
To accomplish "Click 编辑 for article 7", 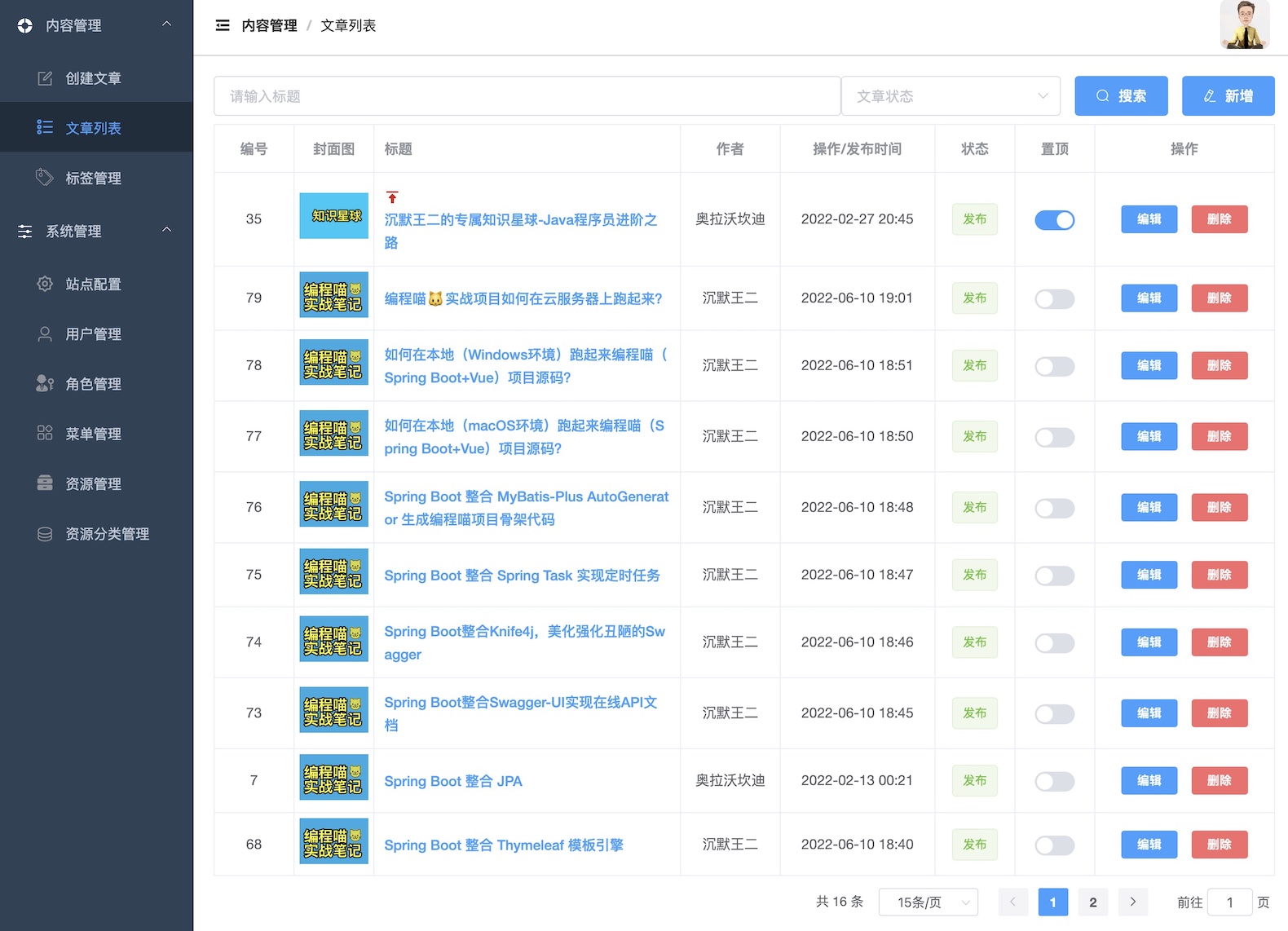I will click(1149, 781).
